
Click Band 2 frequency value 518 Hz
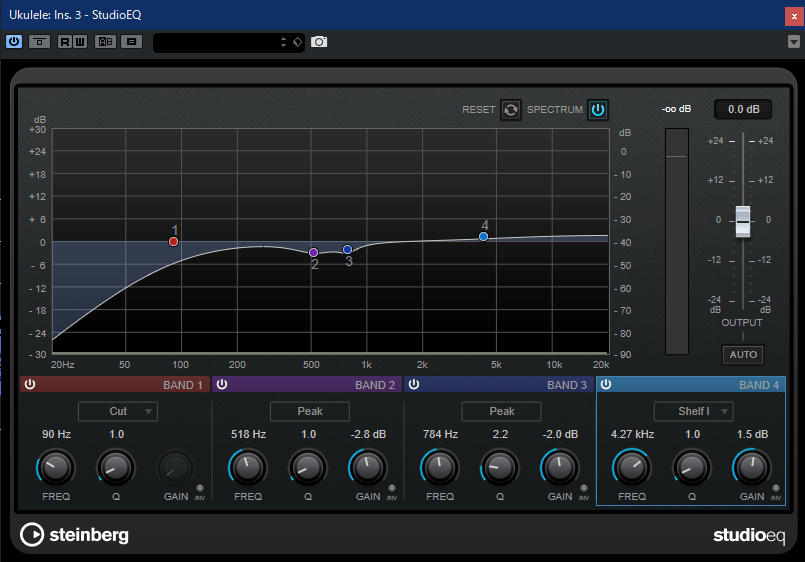248,434
